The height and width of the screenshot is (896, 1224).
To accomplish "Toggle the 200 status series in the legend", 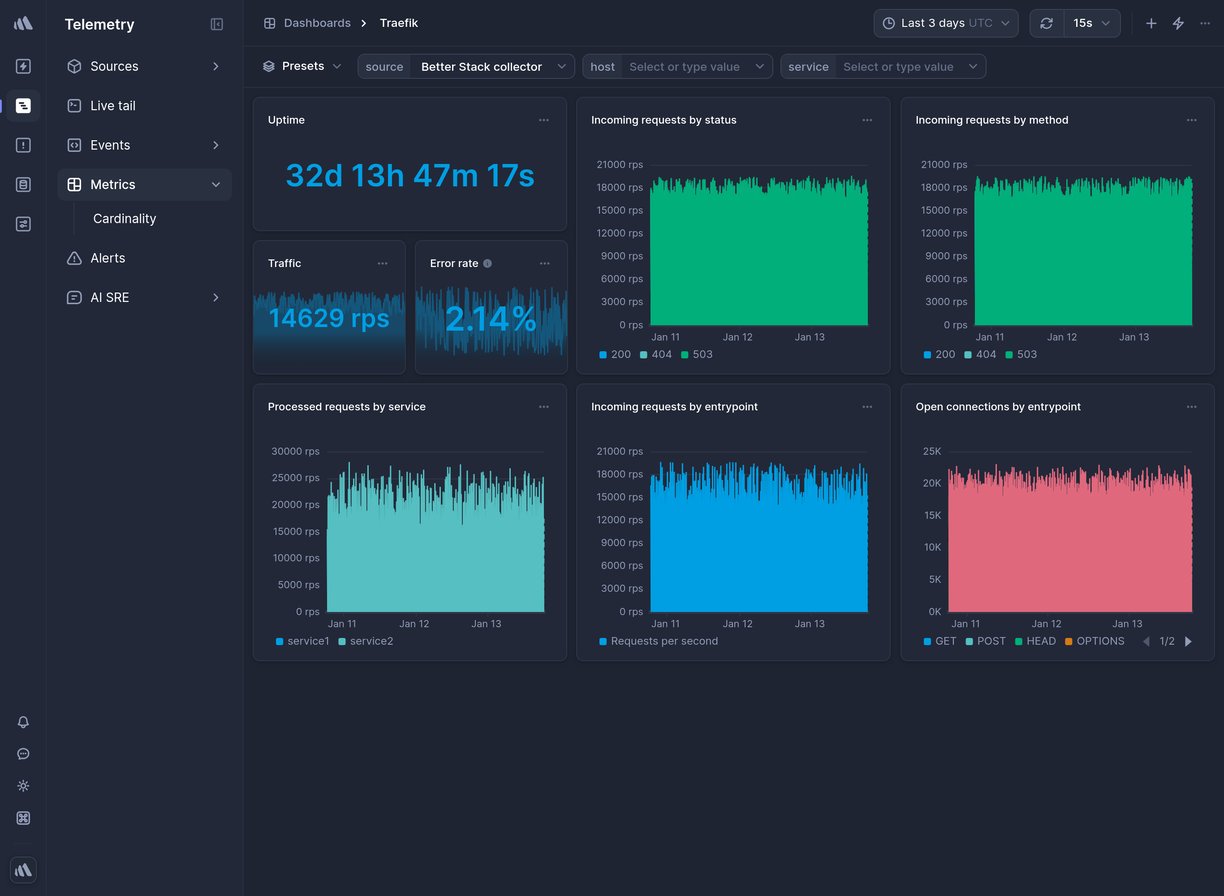I will point(614,354).
